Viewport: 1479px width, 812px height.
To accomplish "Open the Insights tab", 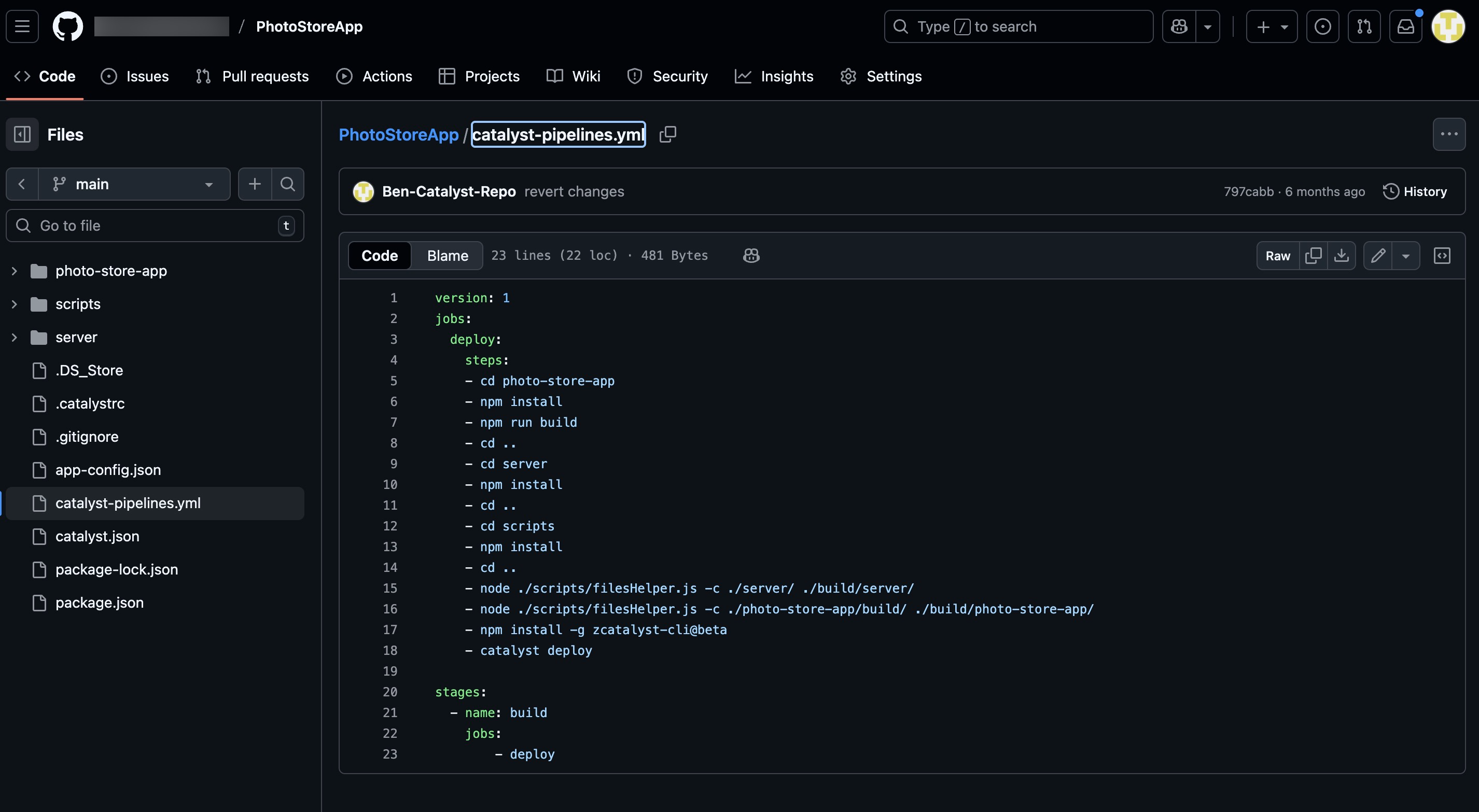I will tap(774, 76).
